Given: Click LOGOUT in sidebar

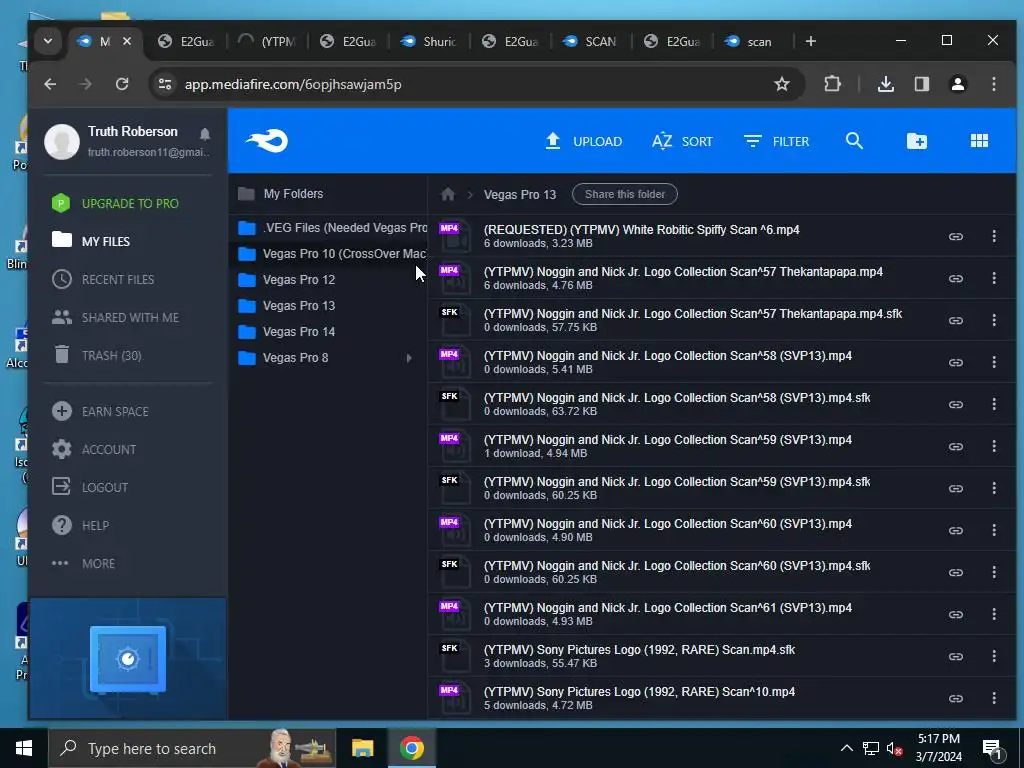Looking at the screenshot, I should click(x=90, y=487).
